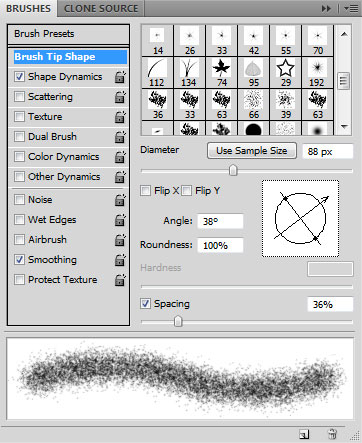Toggle lock for Texture
Viewport: 362px width, 443px height.
click(120, 117)
